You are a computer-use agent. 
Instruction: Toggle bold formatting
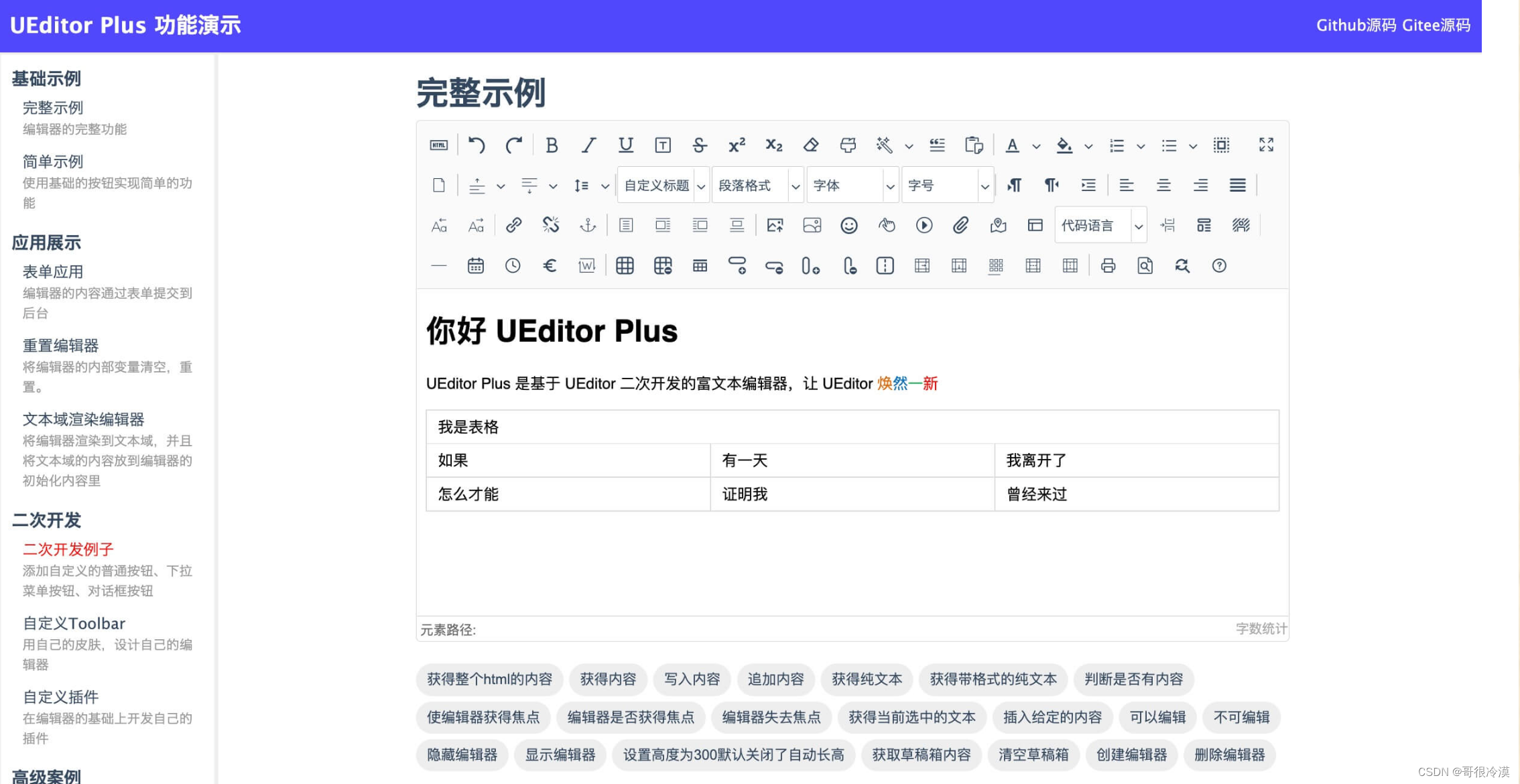tap(552, 145)
